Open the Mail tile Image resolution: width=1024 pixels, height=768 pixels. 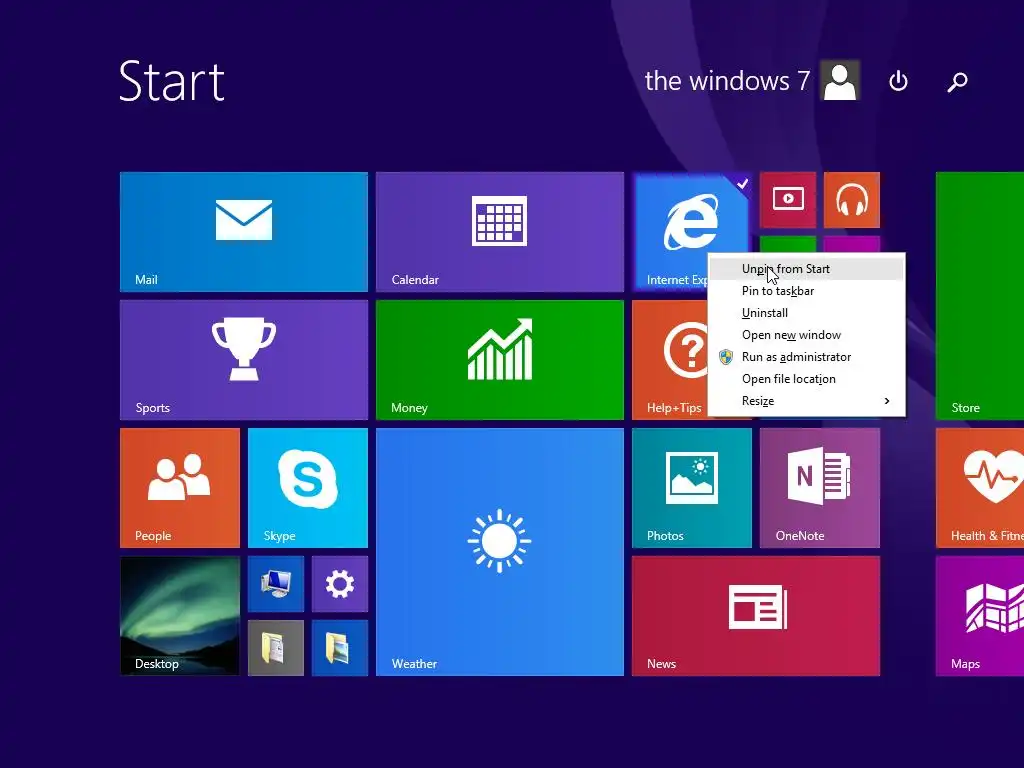[244, 232]
